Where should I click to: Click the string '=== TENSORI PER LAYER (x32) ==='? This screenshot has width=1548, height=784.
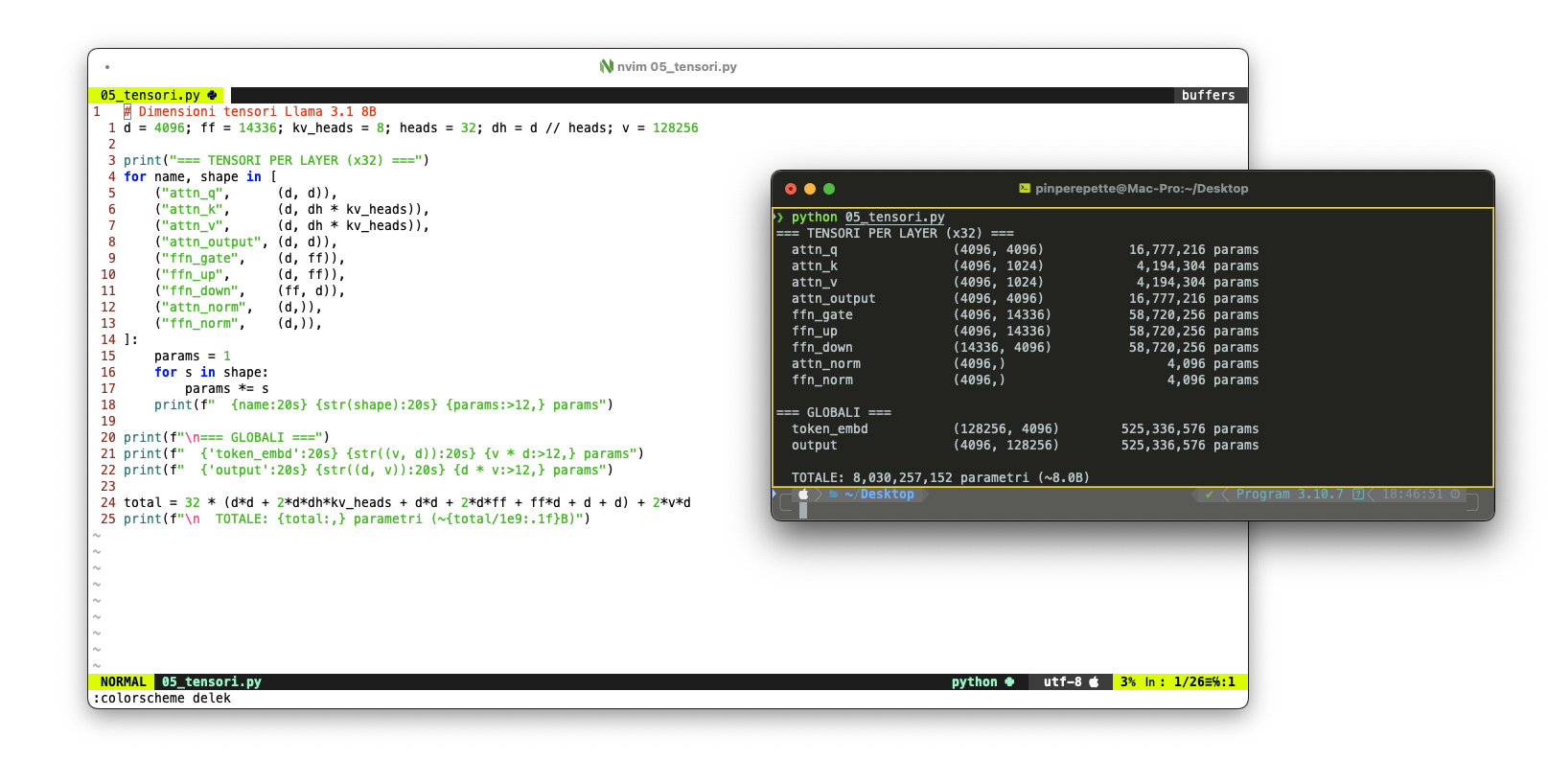coord(295,160)
